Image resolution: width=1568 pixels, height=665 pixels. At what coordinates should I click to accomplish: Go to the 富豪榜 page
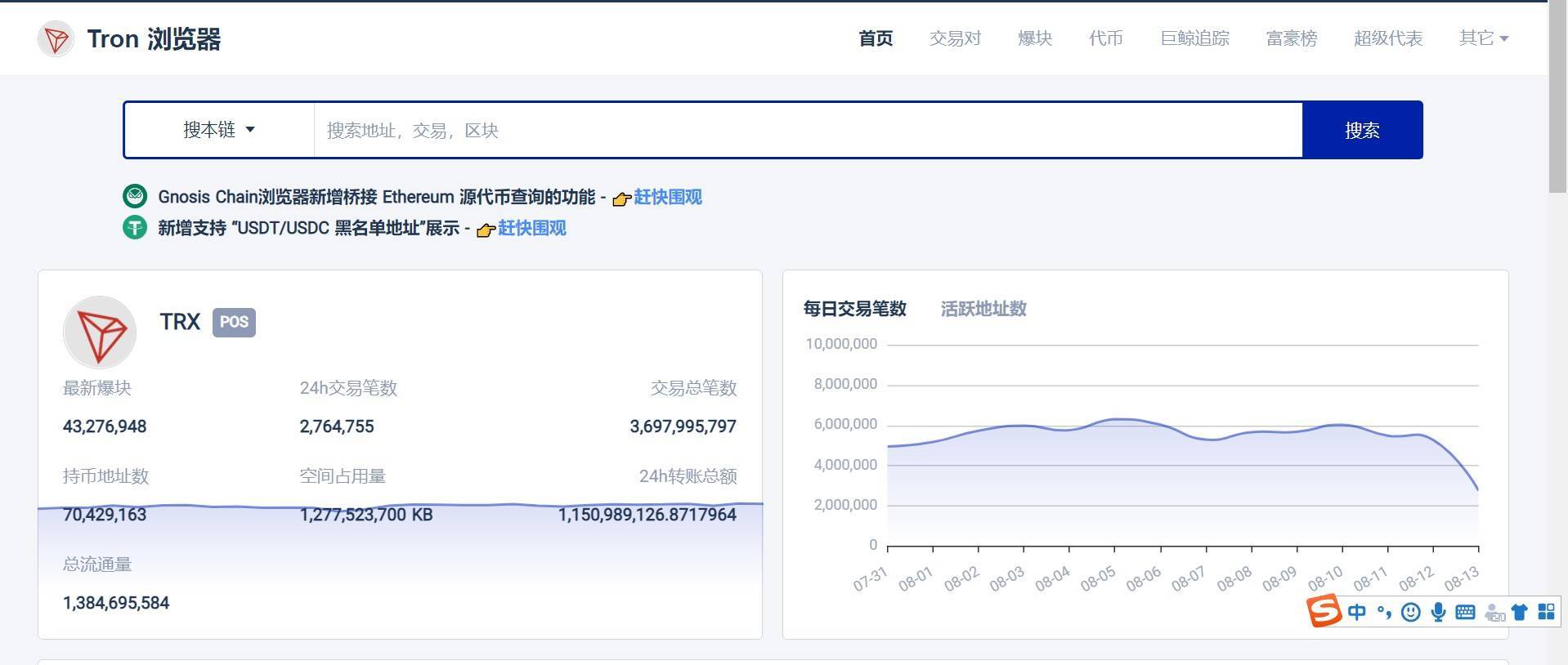1291,38
